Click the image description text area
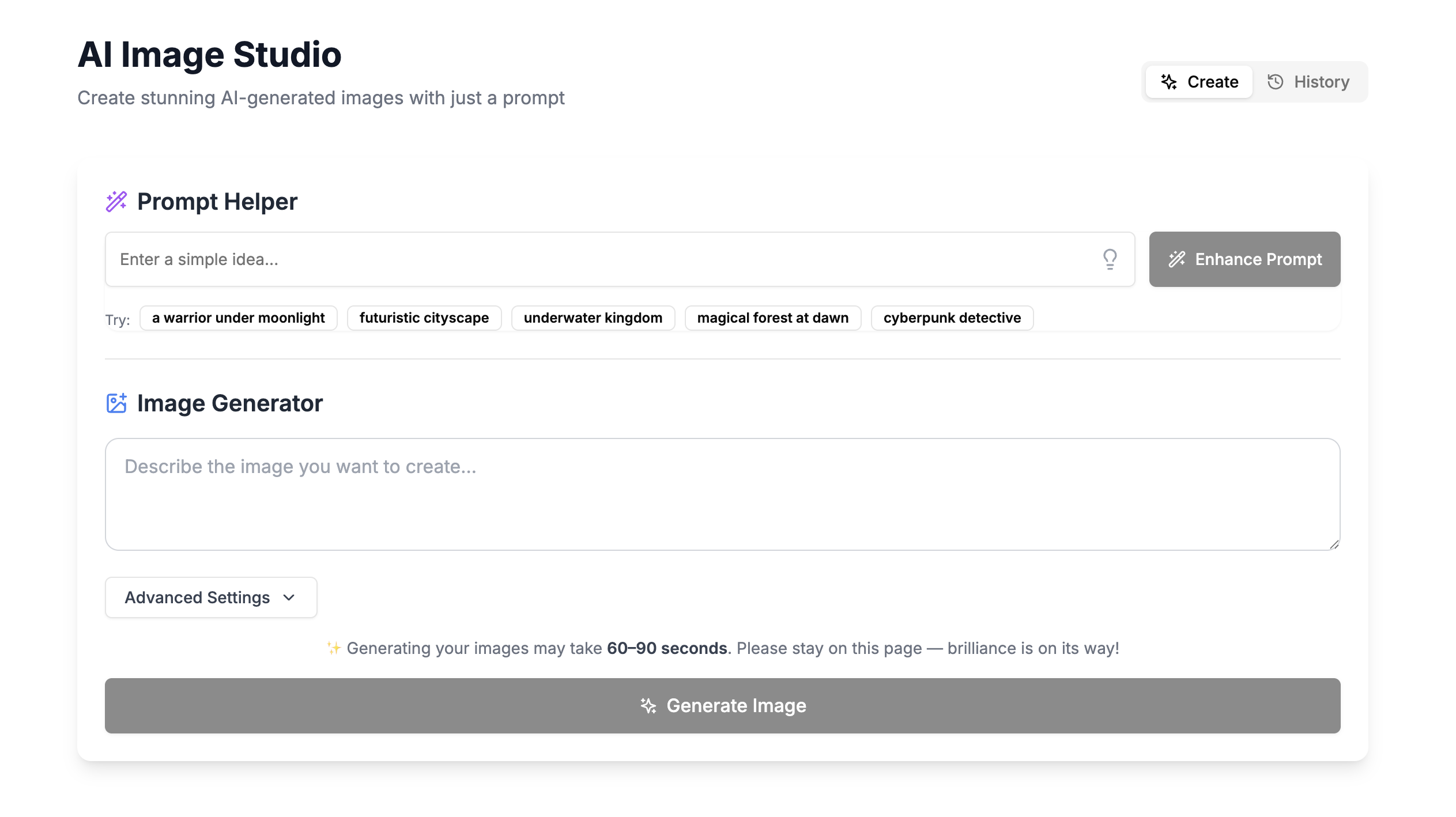Image resolution: width=1456 pixels, height=817 pixels. (722, 494)
